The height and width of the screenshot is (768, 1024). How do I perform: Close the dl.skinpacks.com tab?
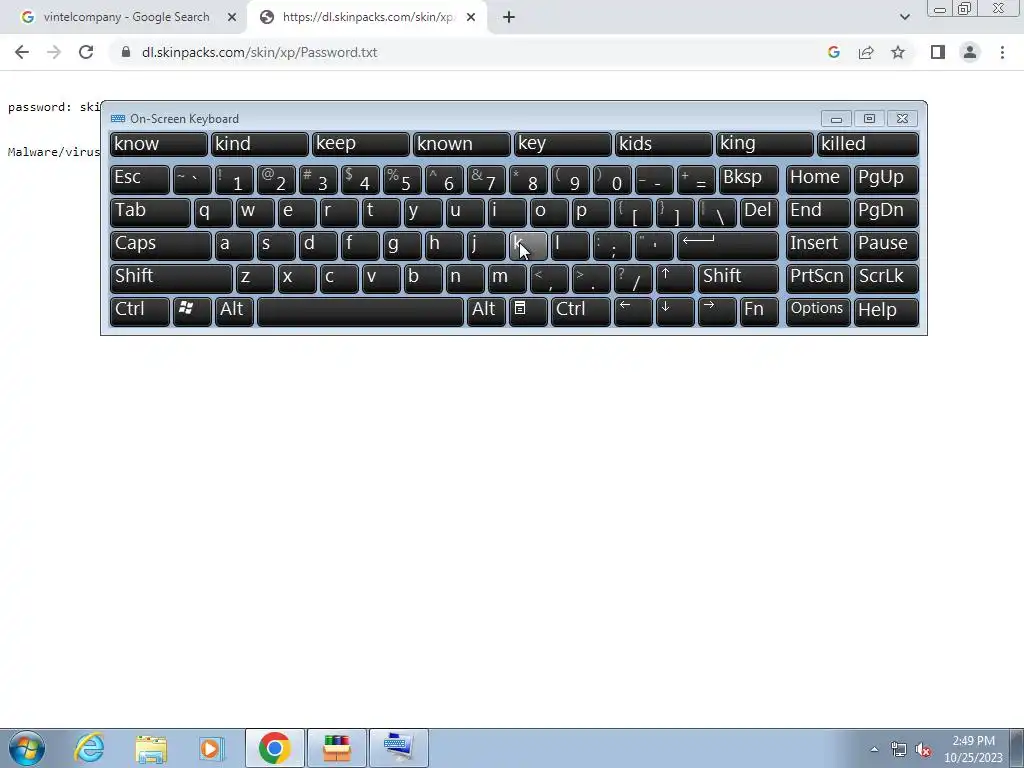[471, 17]
